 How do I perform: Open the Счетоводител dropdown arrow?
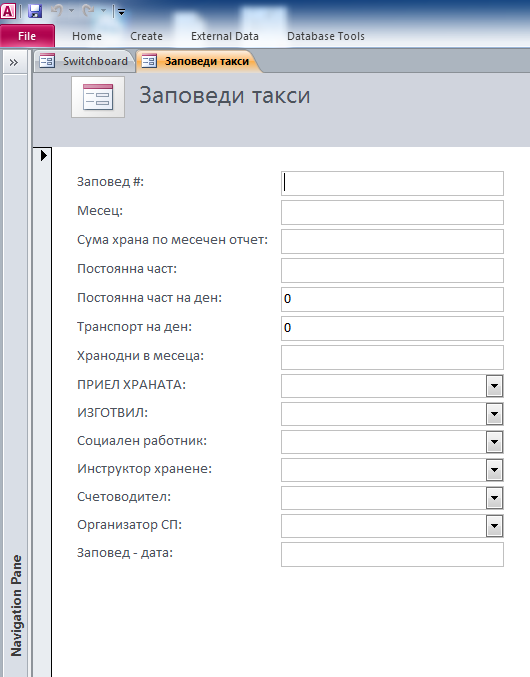pyautogui.click(x=495, y=498)
